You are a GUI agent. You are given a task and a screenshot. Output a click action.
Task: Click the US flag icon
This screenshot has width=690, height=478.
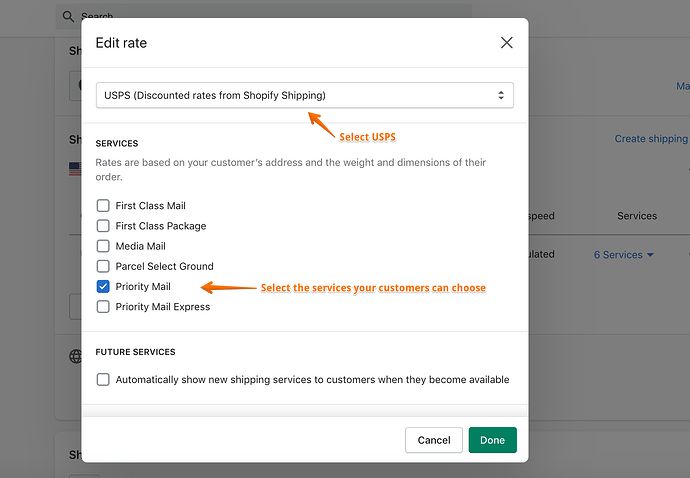coord(75,169)
